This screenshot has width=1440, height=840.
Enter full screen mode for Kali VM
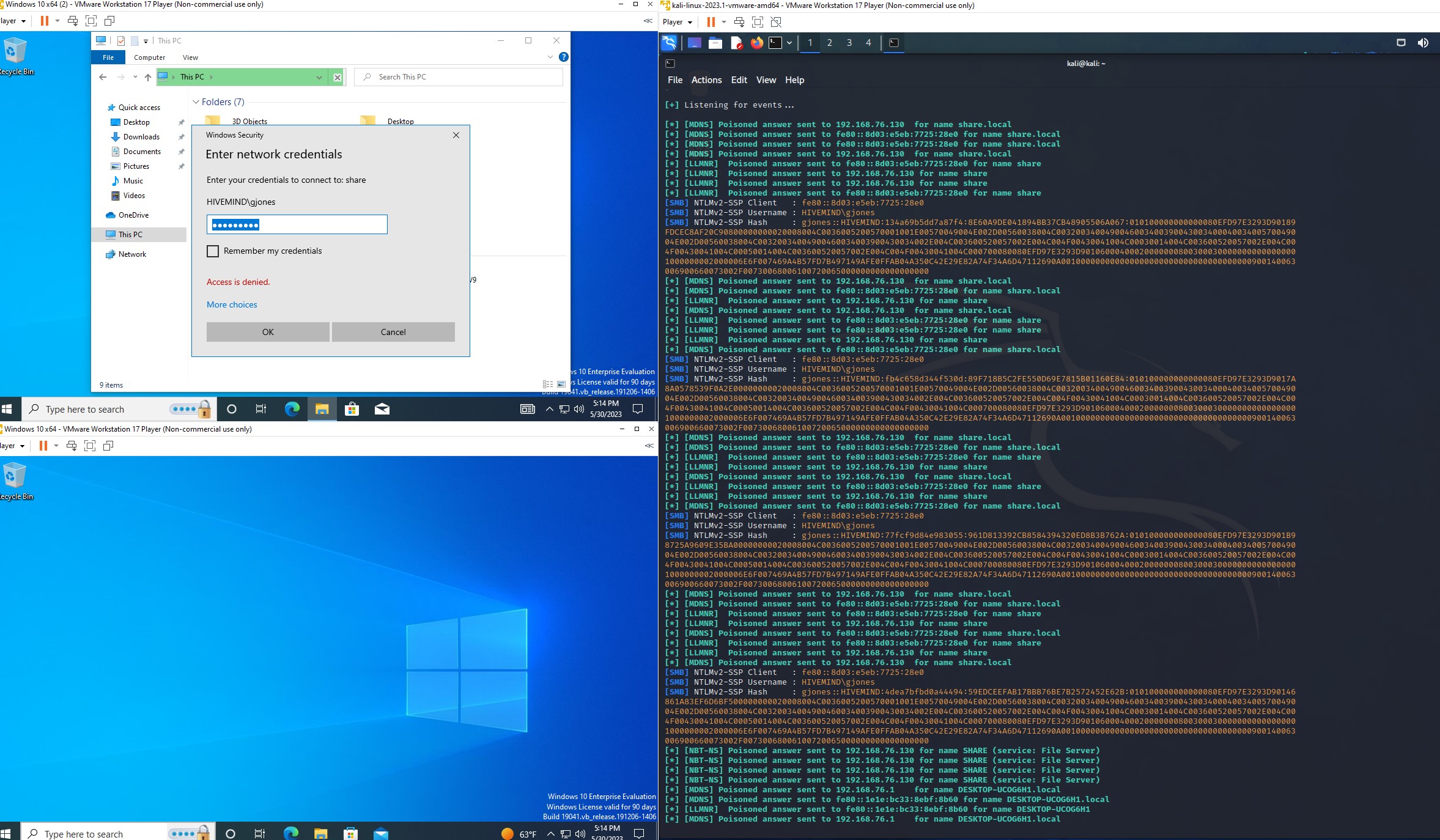(x=757, y=22)
